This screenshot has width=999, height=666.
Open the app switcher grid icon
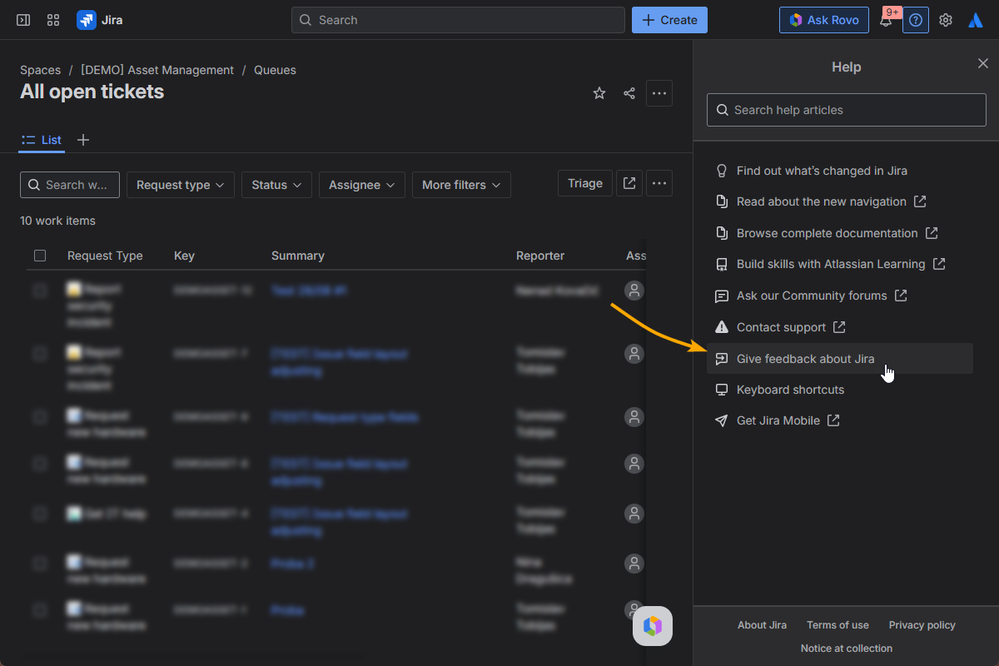click(x=54, y=20)
